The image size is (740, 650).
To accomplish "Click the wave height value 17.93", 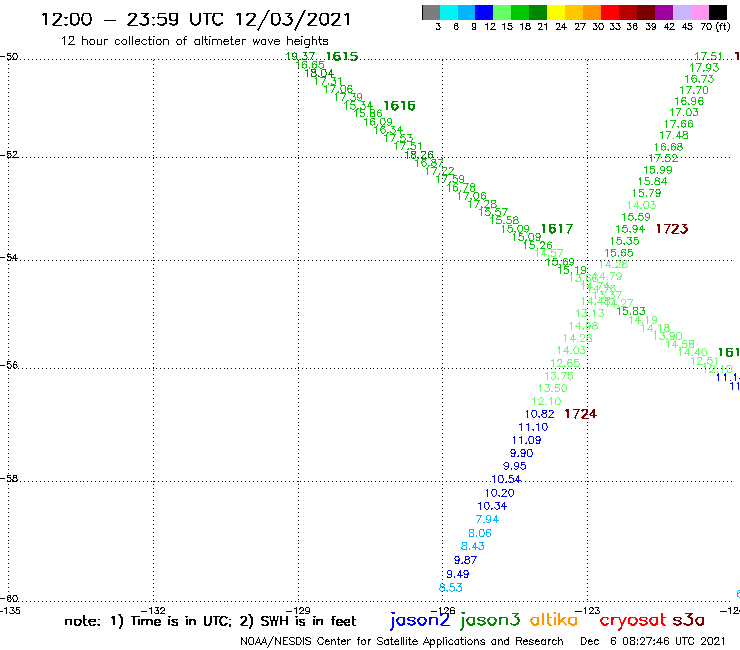I will click(x=704, y=68).
